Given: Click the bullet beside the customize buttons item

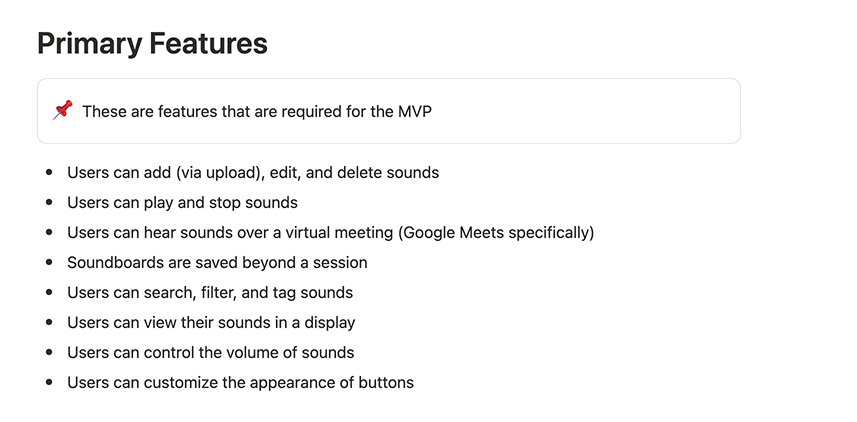Looking at the screenshot, I should click(50, 382).
